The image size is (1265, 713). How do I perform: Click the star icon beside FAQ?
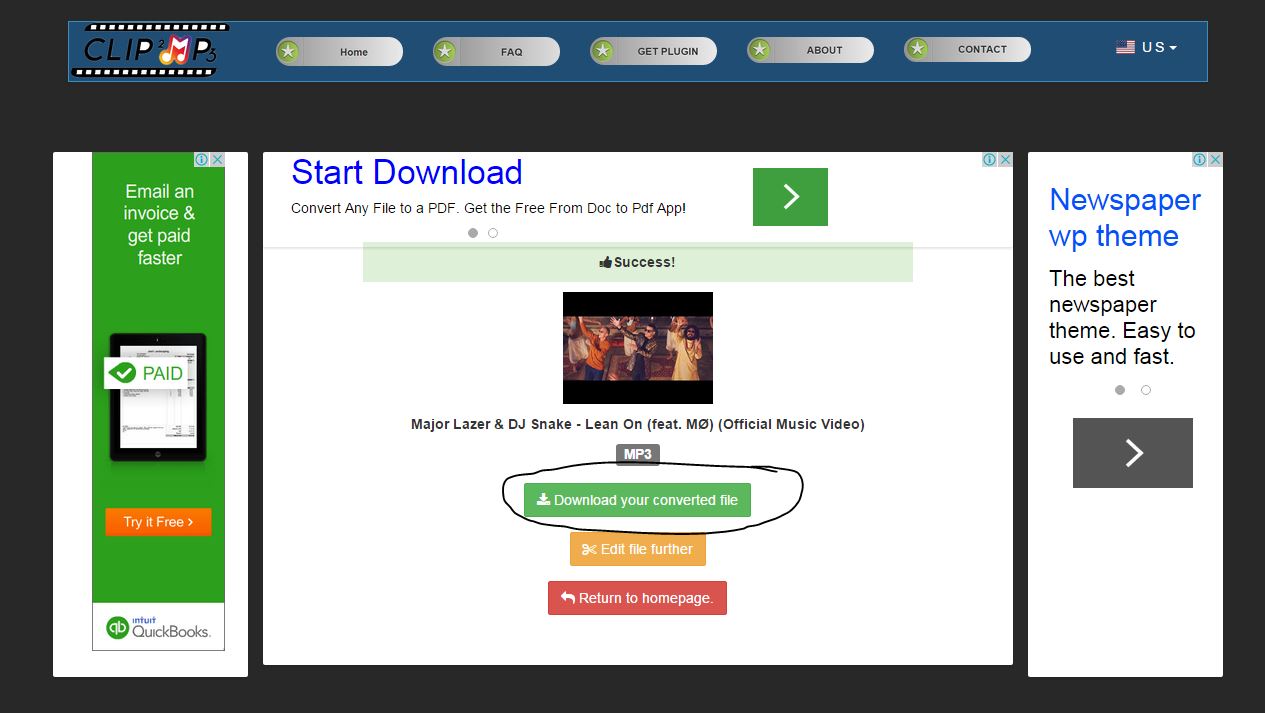click(x=446, y=51)
